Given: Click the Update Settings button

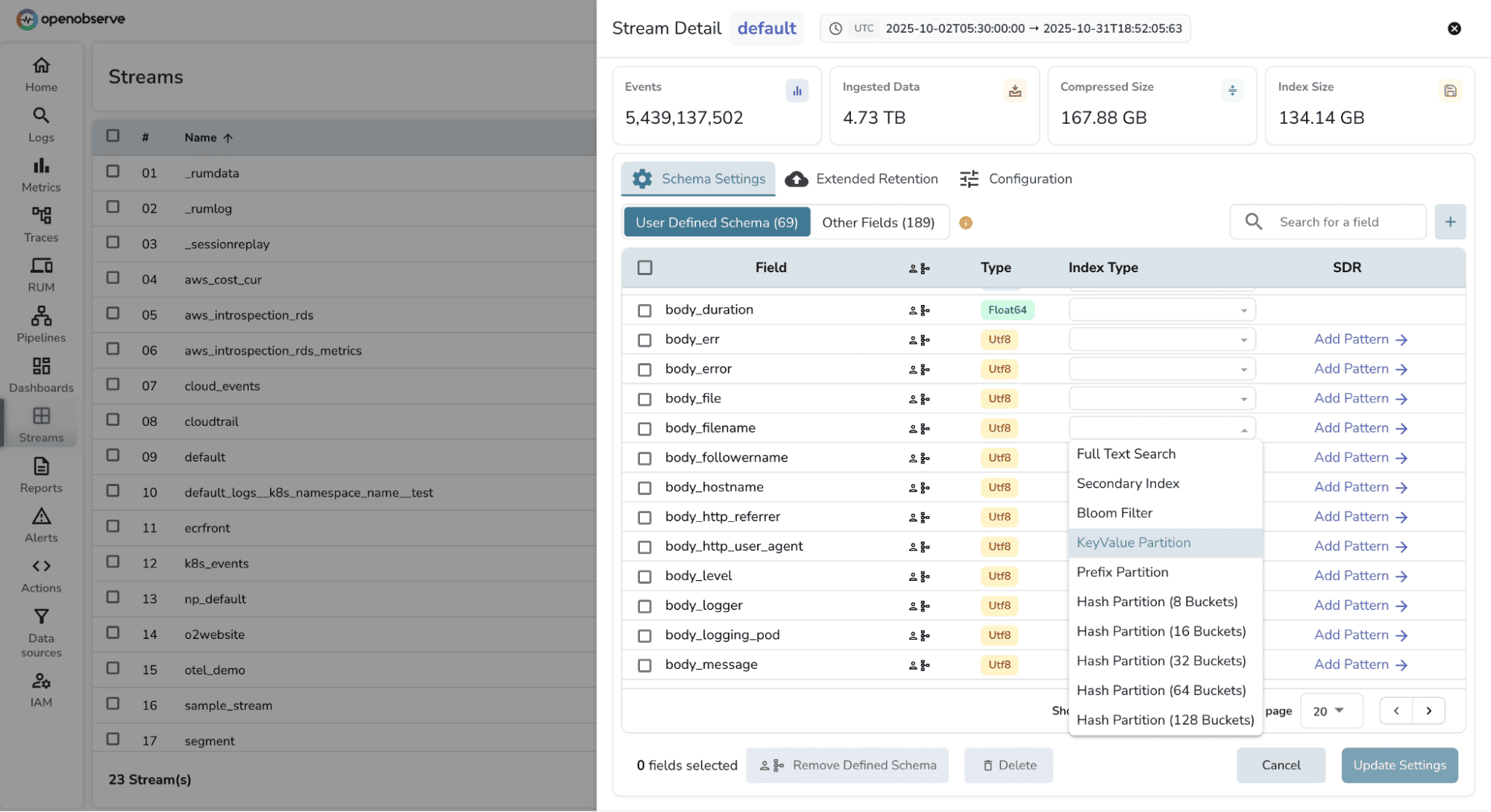Looking at the screenshot, I should point(1399,765).
